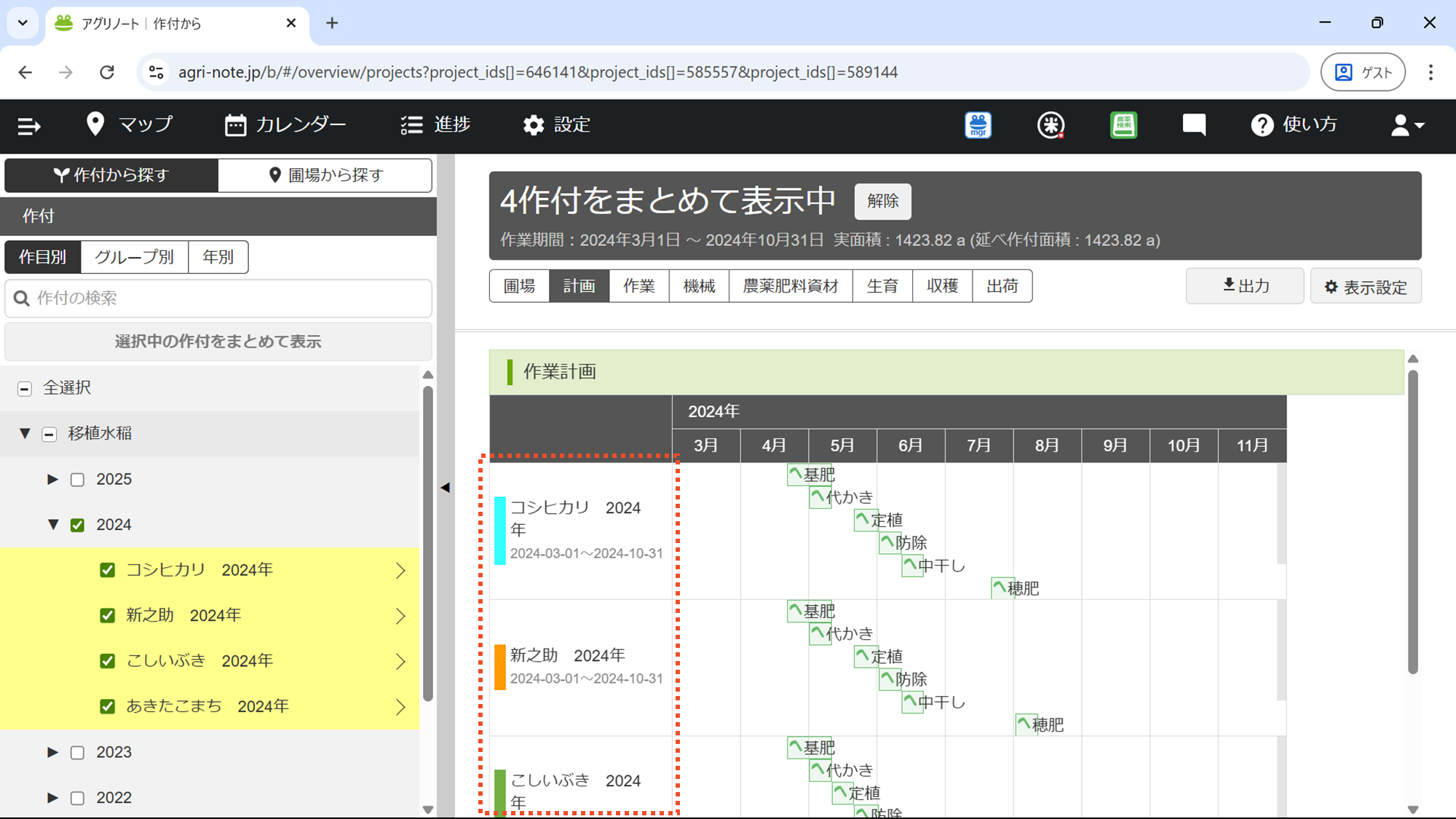Close the アグリノート browser tab
Screen dimensions: 1456x819
[x=291, y=23]
